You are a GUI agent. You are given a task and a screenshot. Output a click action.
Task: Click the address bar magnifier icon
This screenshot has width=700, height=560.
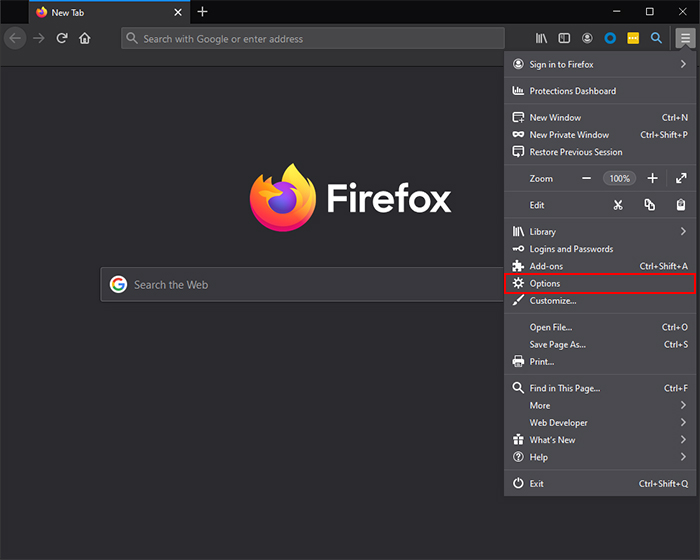click(x=132, y=38)
